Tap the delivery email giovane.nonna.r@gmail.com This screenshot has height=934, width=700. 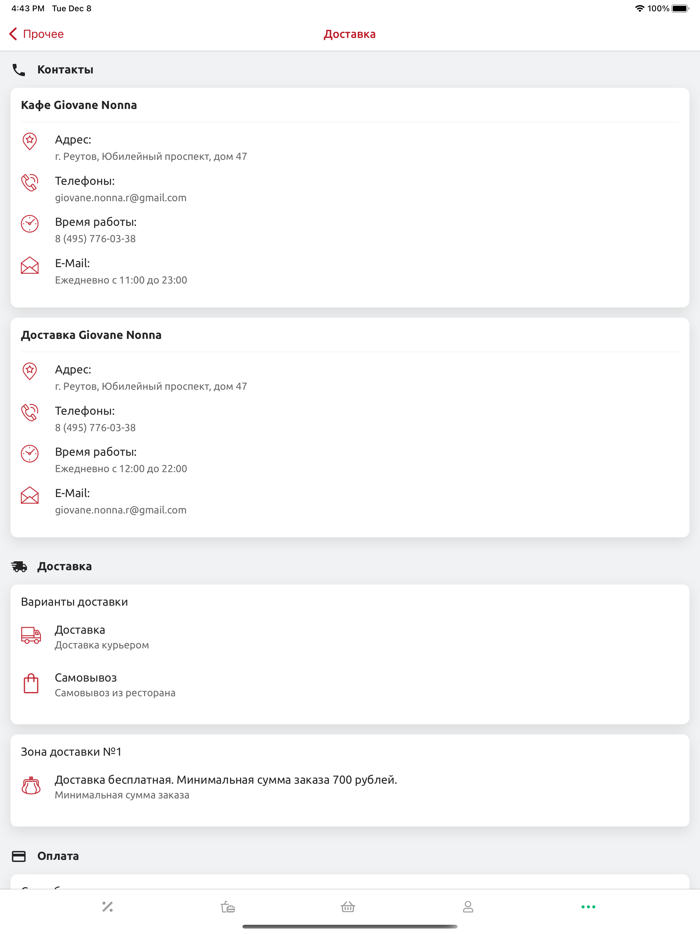[x=121, y=510]
